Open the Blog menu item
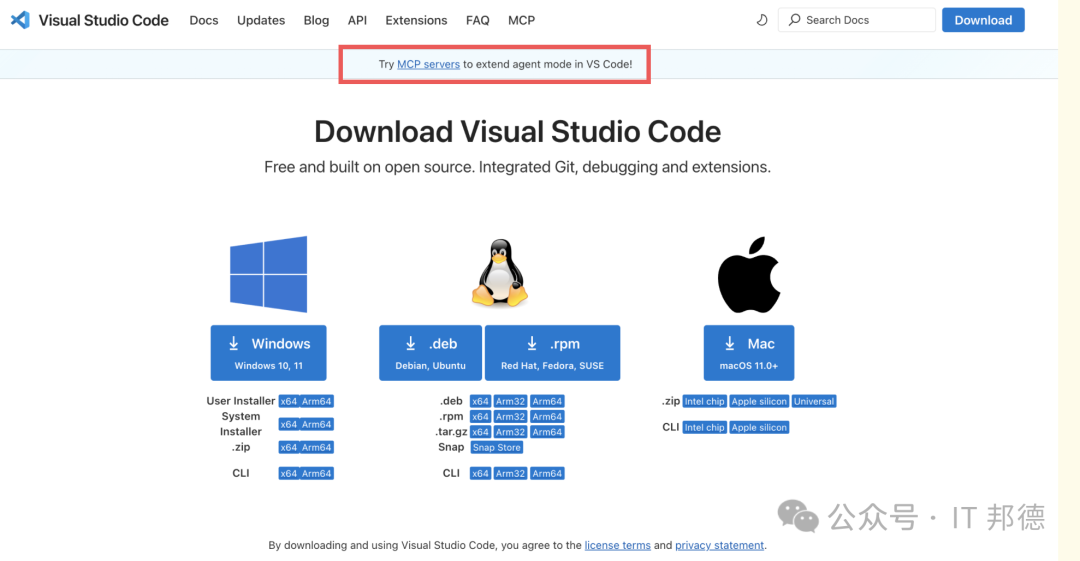The width and height of the screenshot is (1080, 561). point(316,20)
